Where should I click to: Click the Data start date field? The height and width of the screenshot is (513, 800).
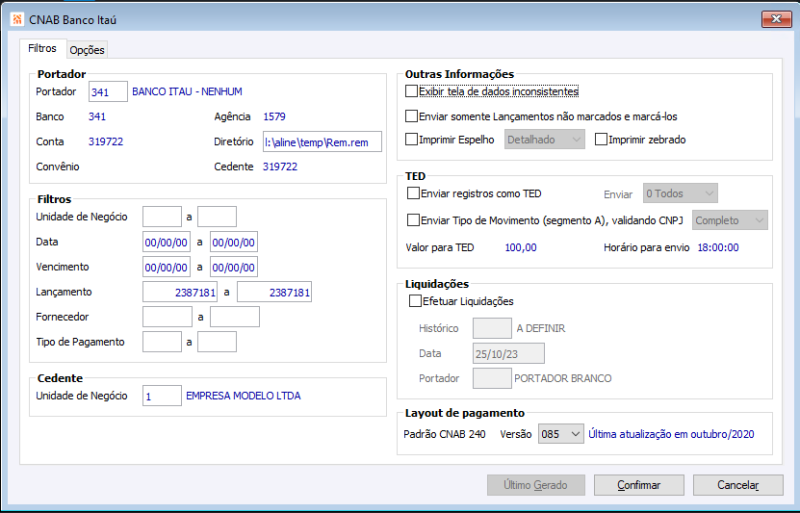pos(166,242)
